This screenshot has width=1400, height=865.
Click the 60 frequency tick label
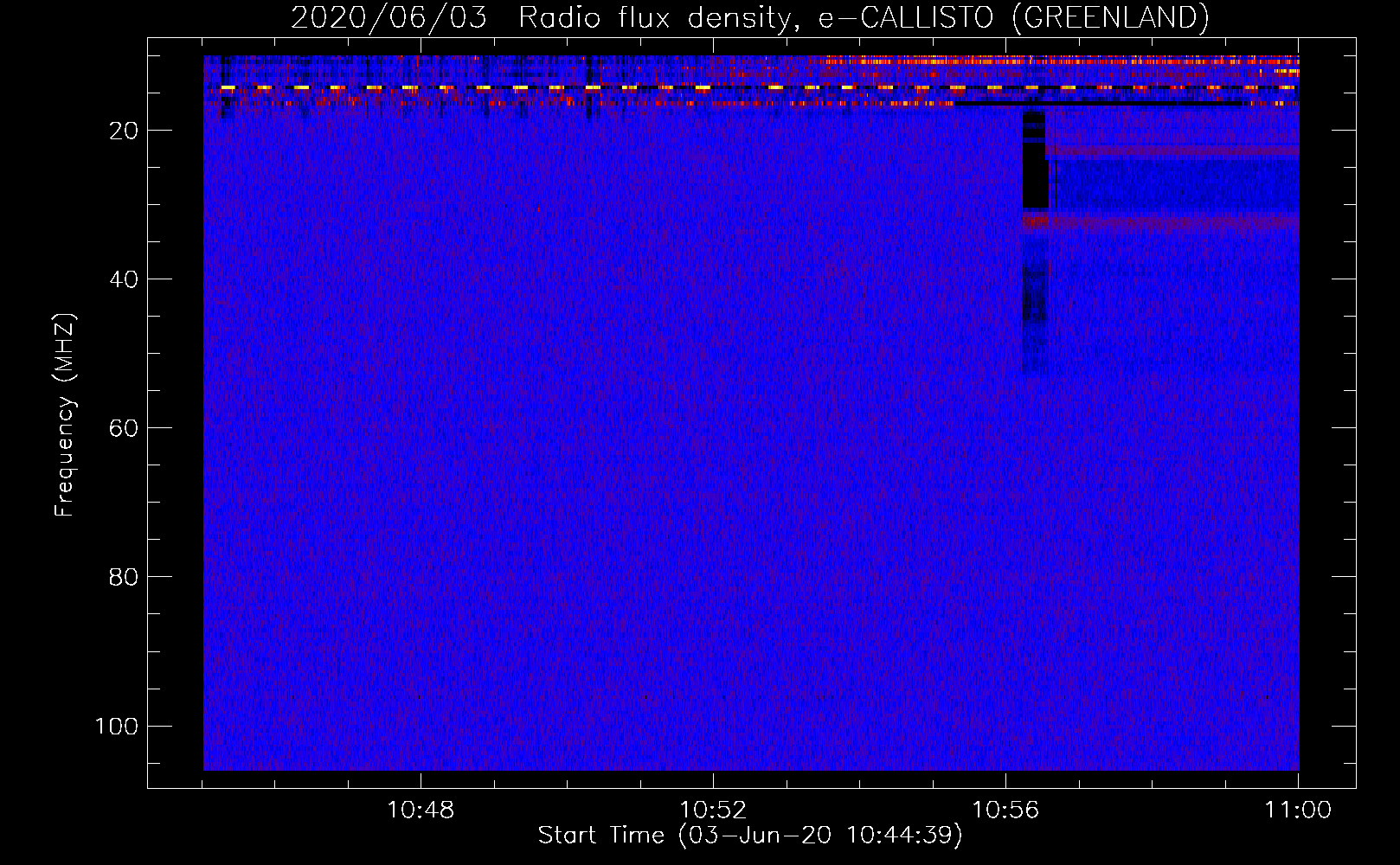coord(124,428)
